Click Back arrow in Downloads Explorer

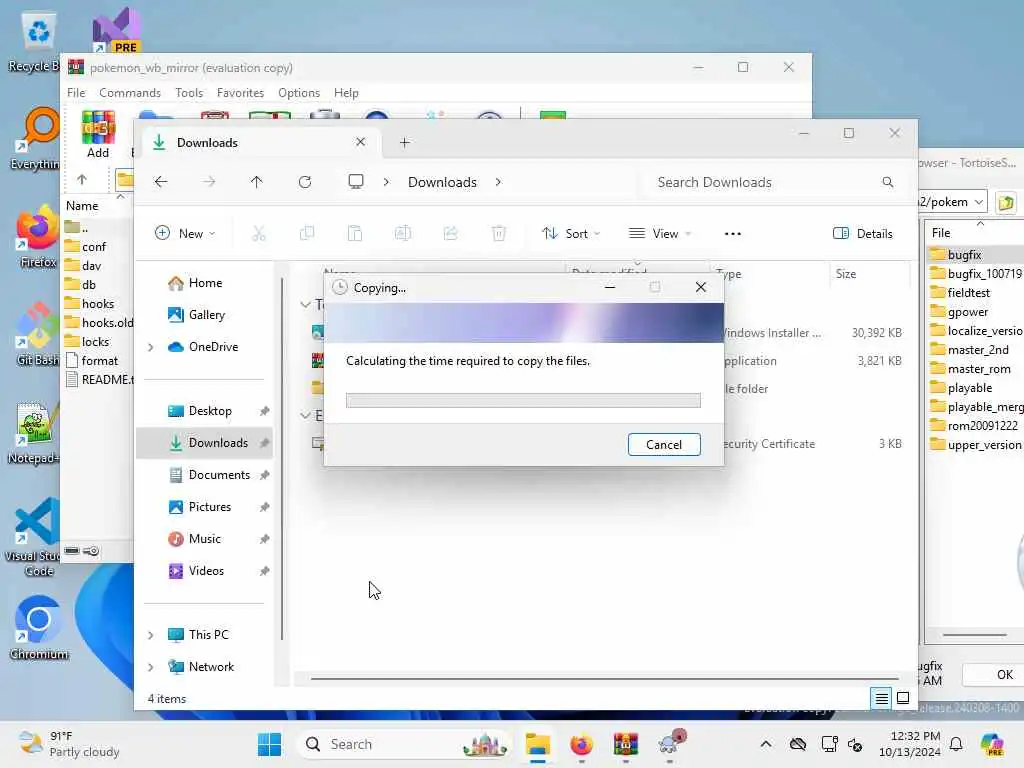(161, 182)
